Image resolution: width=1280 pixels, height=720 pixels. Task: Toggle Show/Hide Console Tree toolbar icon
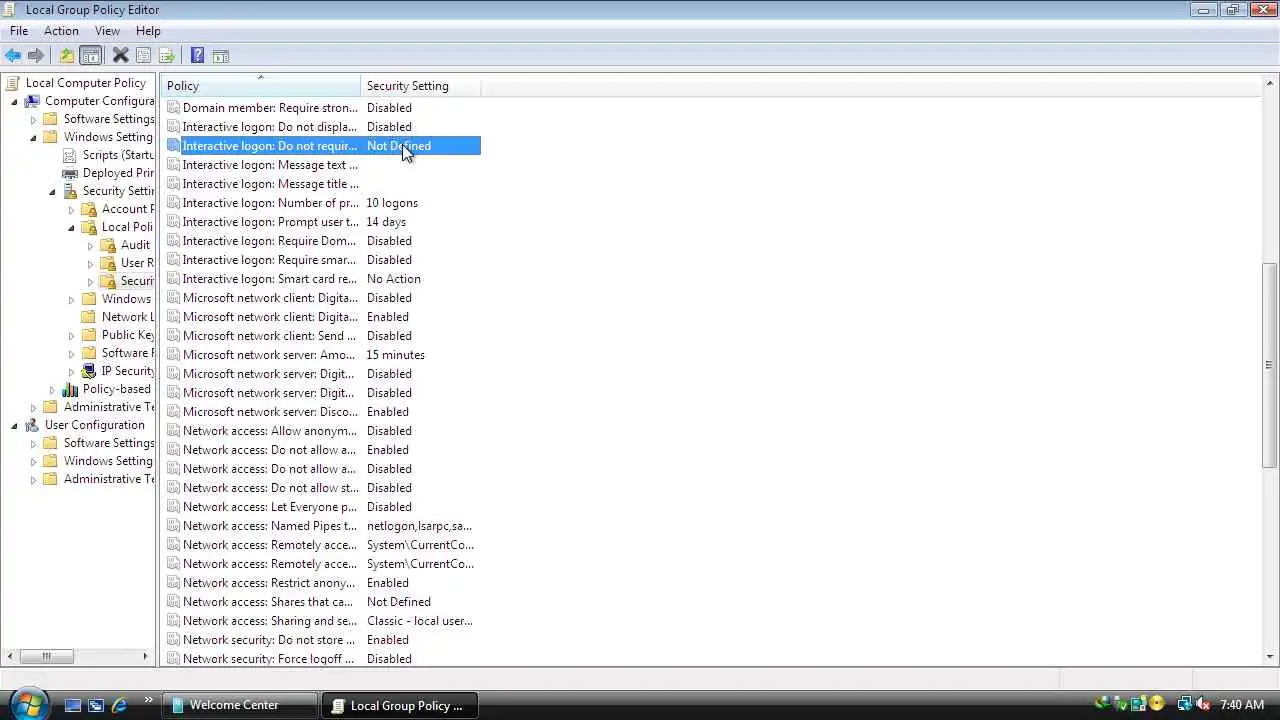tap(91, 56)
